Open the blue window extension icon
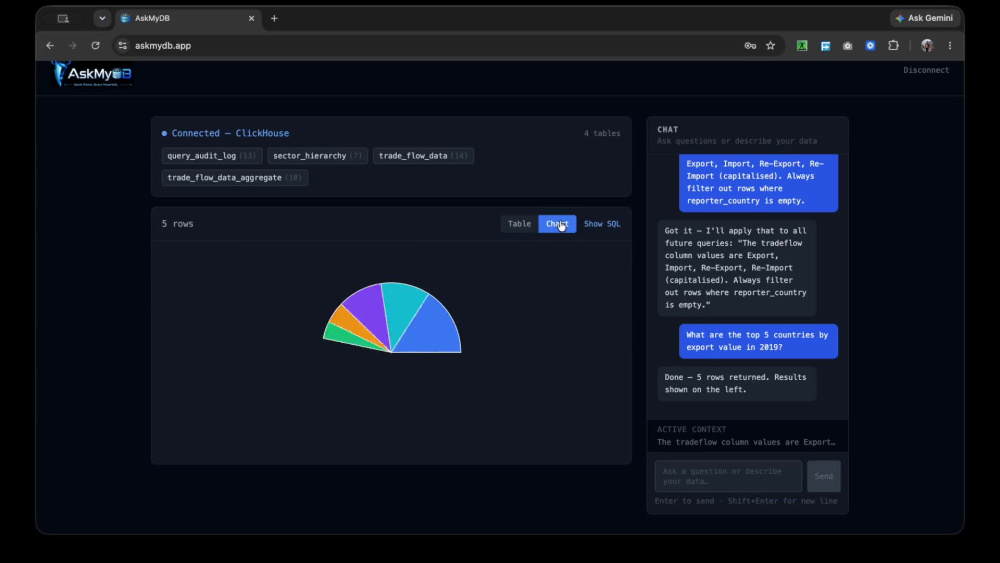 click(x=825, y=46)
